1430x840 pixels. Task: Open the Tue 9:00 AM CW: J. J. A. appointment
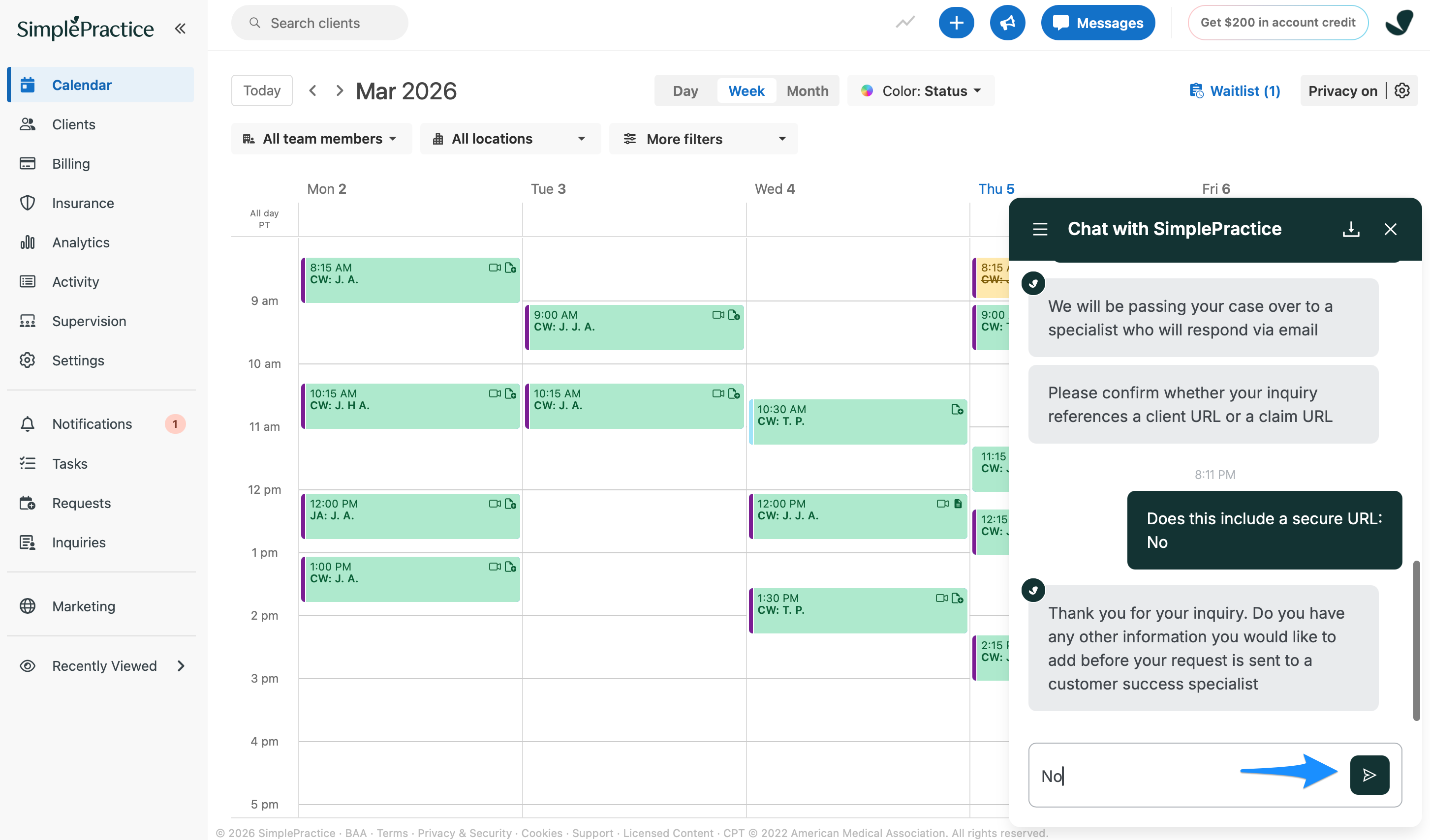[x=634, y=327]
